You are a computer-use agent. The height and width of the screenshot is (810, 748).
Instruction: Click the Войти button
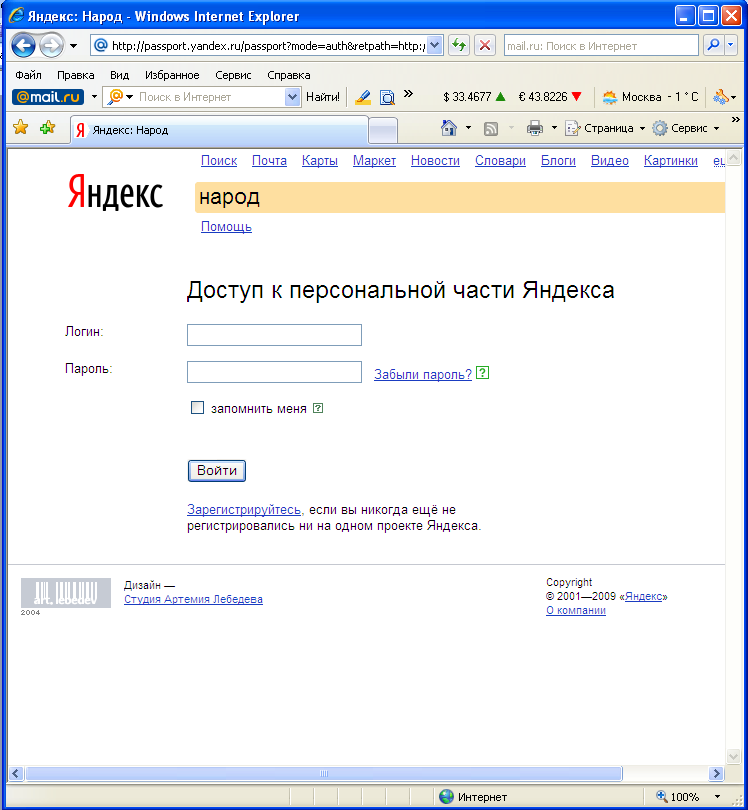[217, 471]
